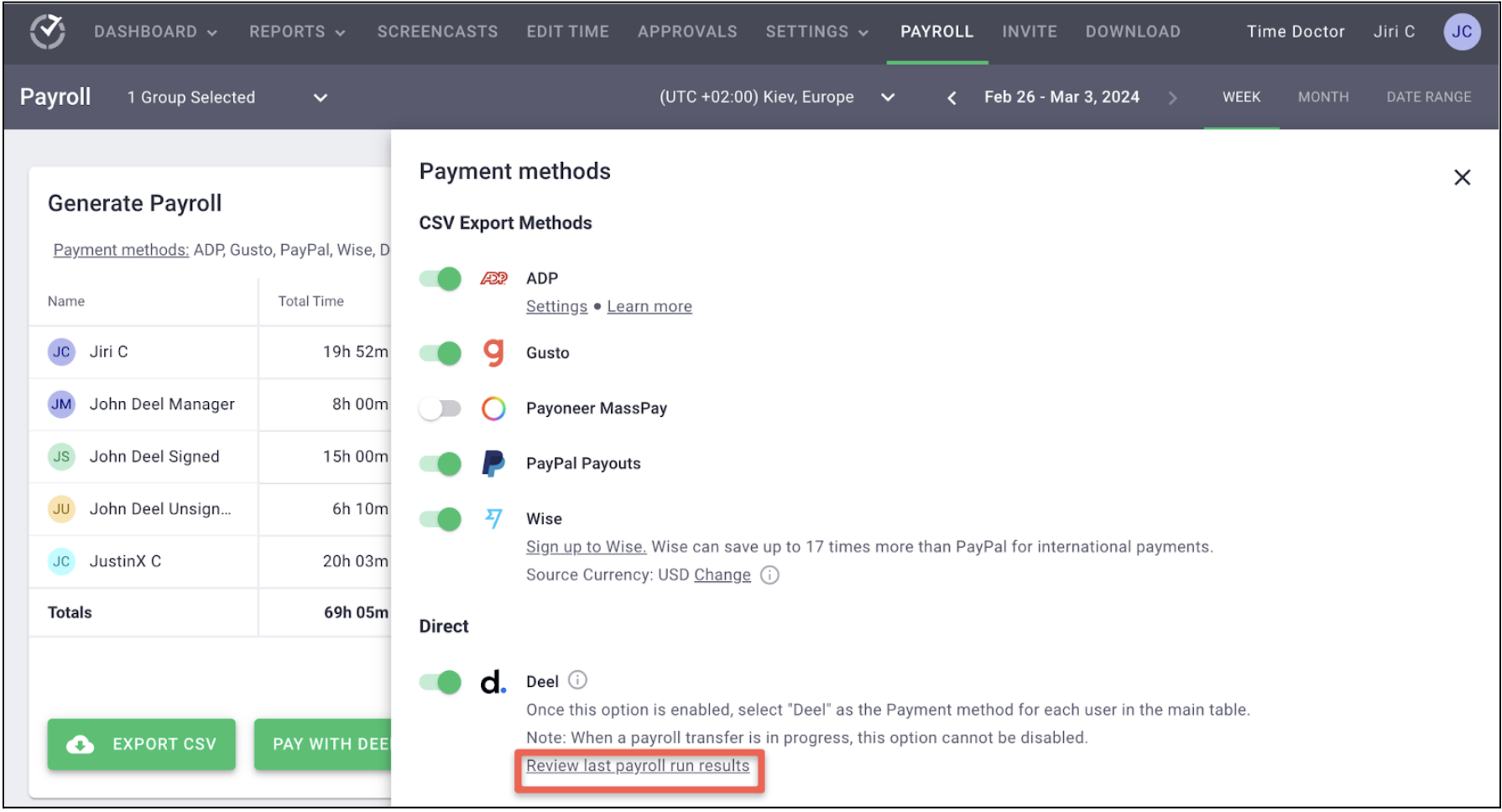Open the group selection dropdown
1502x812 pixels.
(x=320, y=97)
